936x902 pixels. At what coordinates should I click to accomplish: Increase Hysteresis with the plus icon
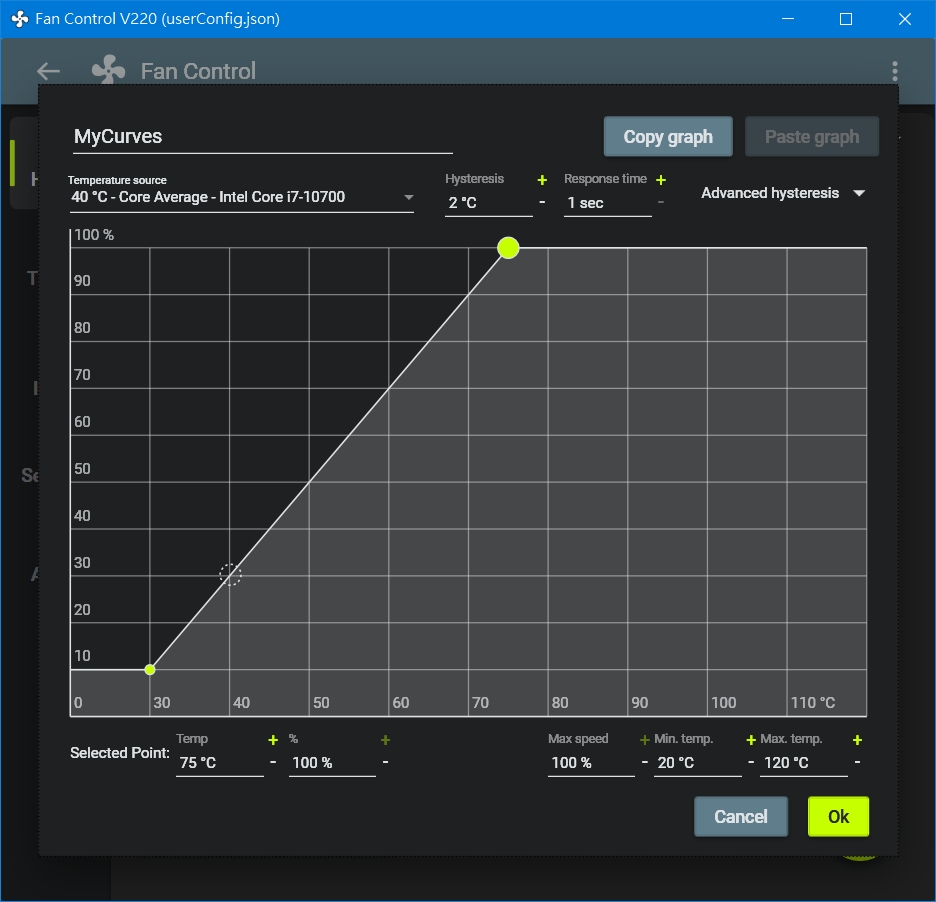(x=542, y=180)
